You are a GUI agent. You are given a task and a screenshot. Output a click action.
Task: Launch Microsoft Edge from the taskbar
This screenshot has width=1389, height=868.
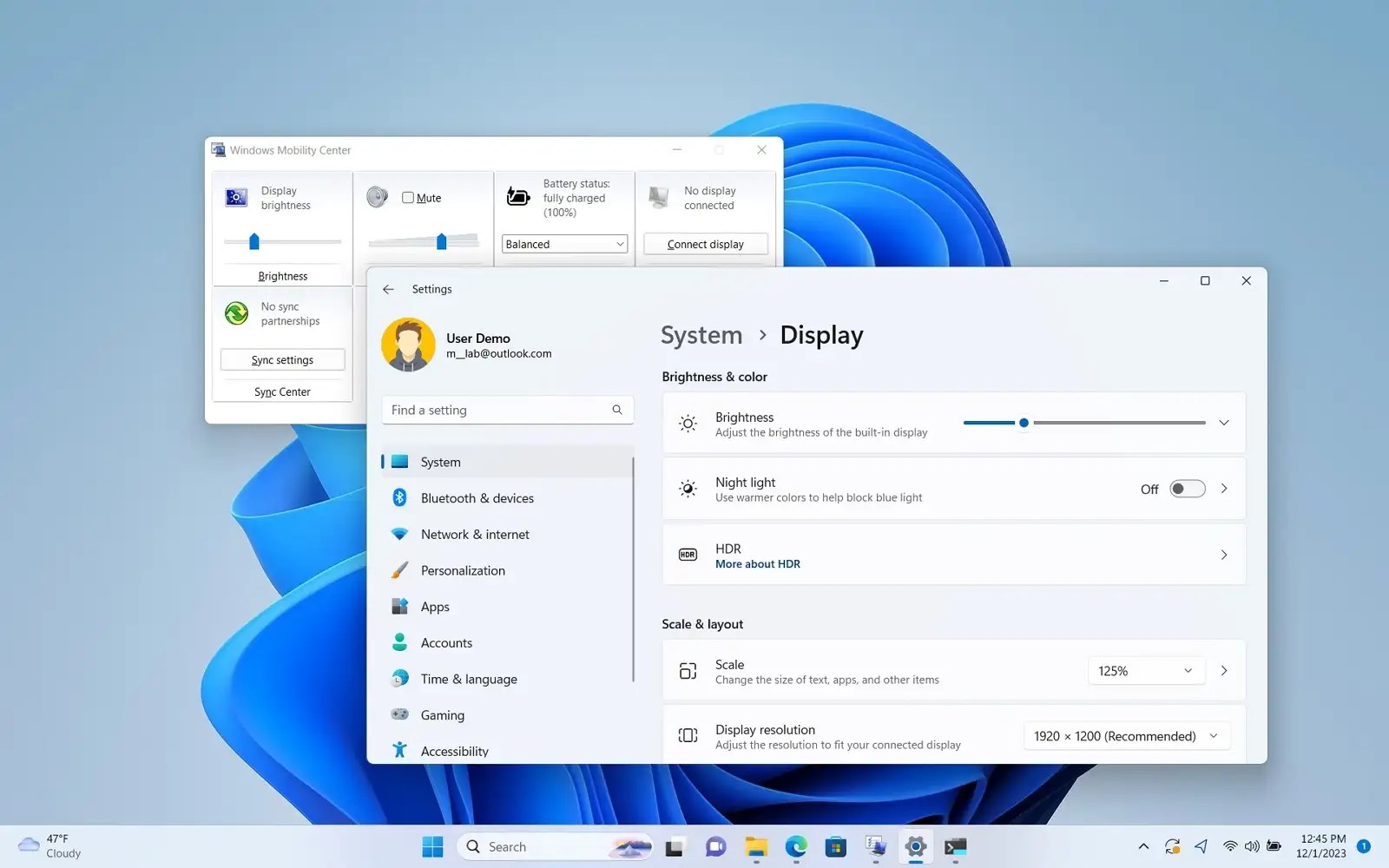795,846
